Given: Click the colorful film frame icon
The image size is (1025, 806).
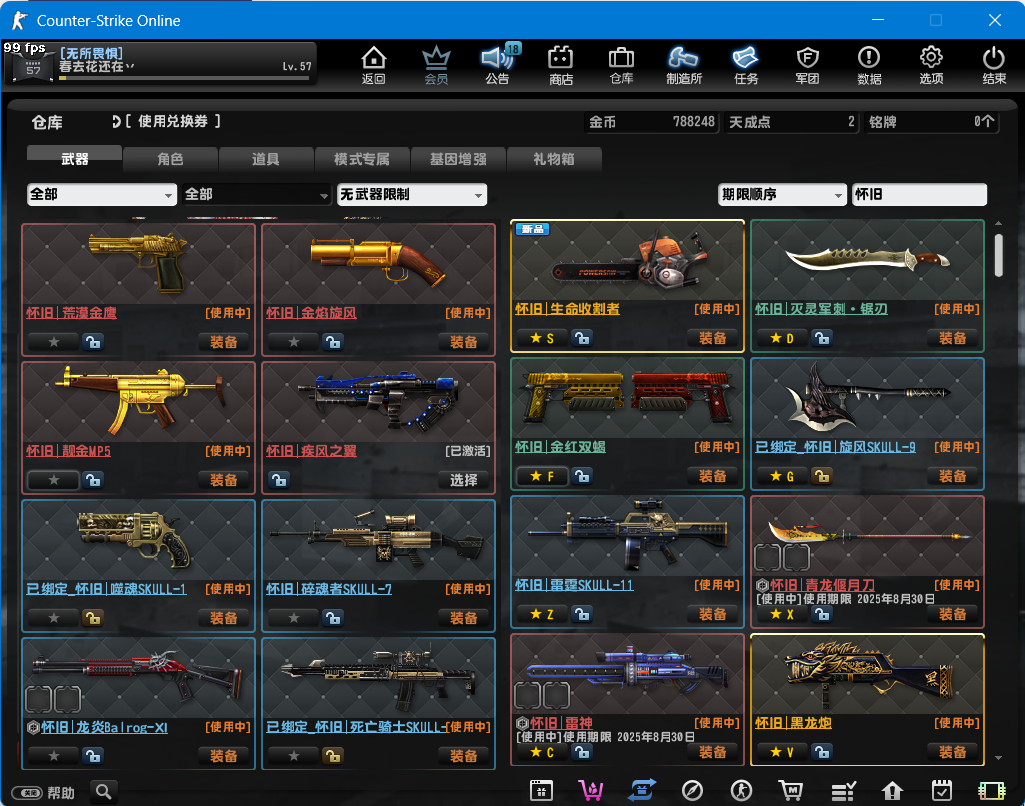Looking at the screenshot, I should click(x=992, y=791).
